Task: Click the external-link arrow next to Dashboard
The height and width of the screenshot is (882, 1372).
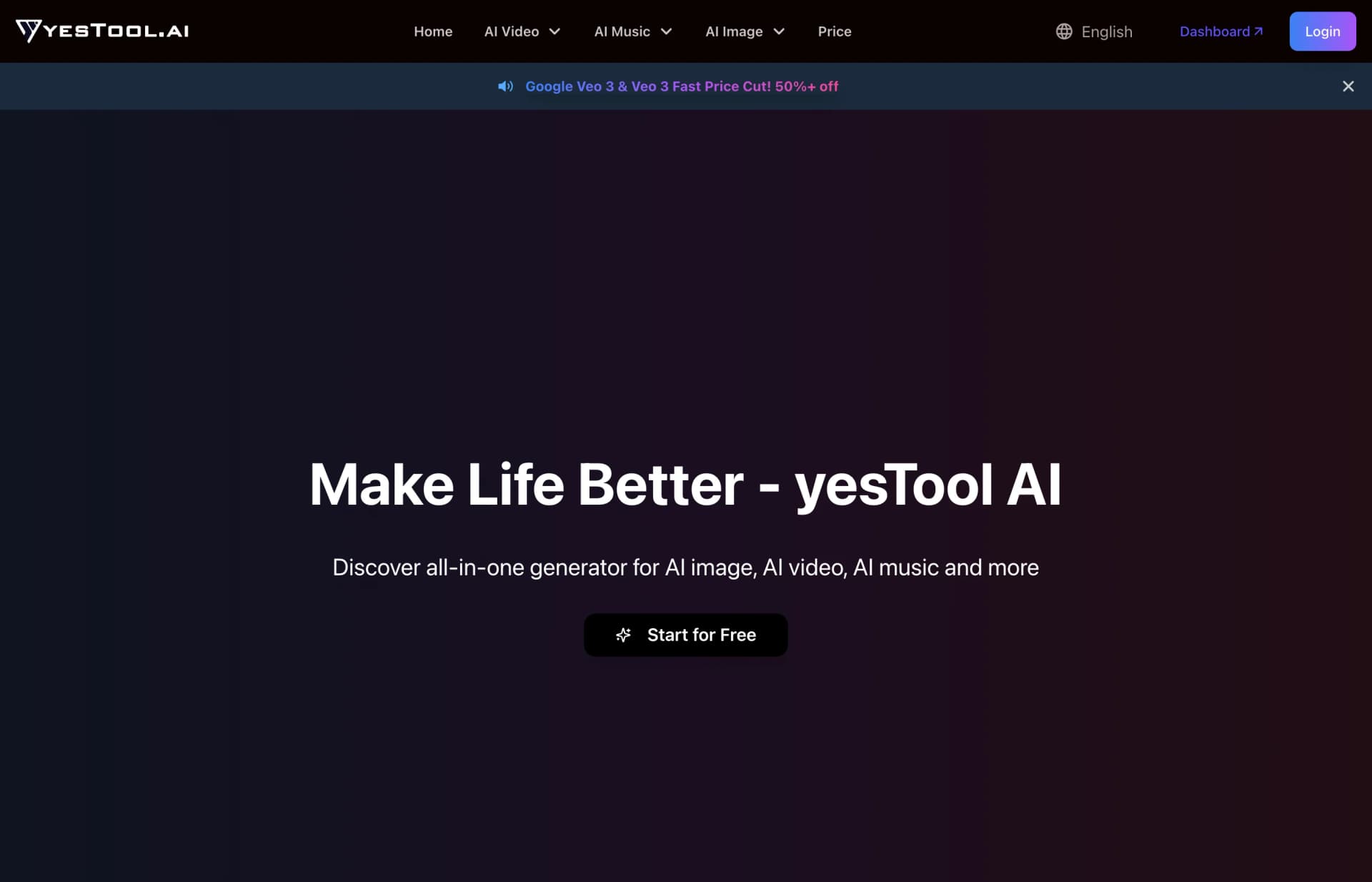Action: [1258, 31]
